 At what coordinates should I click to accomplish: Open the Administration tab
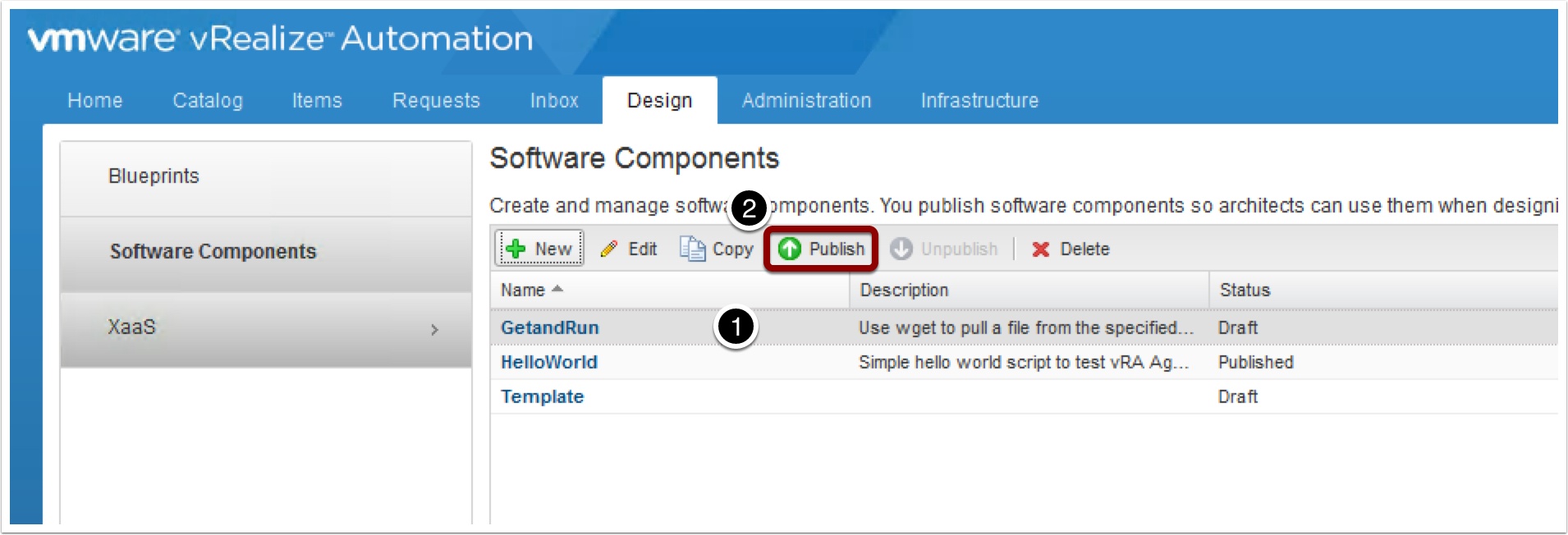point(806,100)
